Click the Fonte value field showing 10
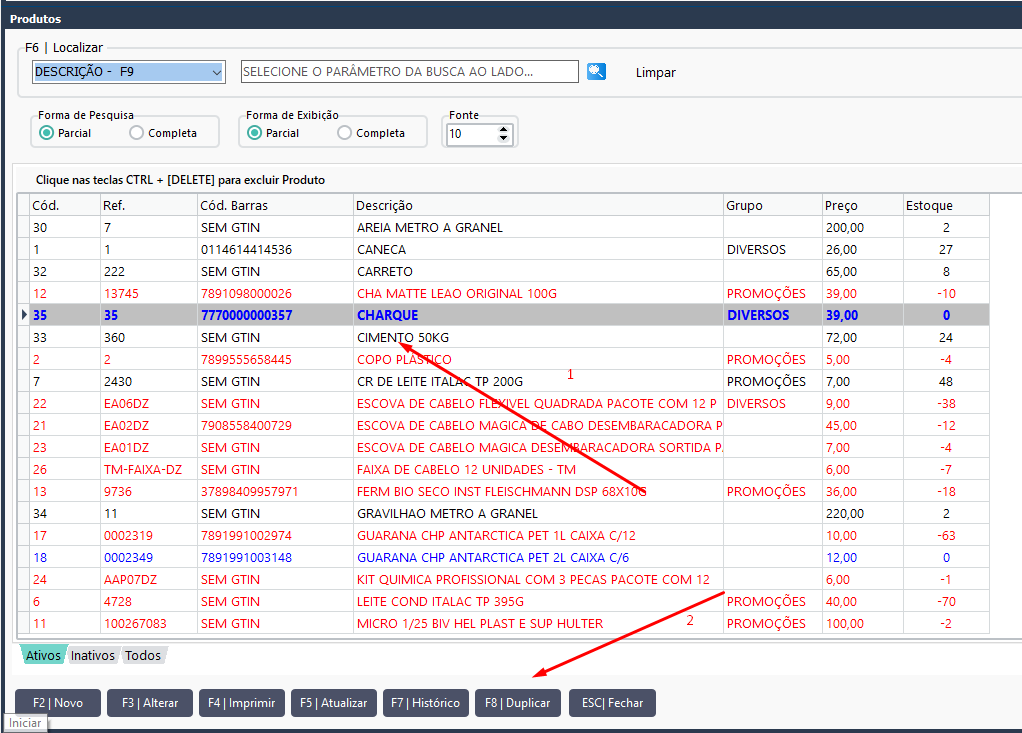 [x=471, y=134]
